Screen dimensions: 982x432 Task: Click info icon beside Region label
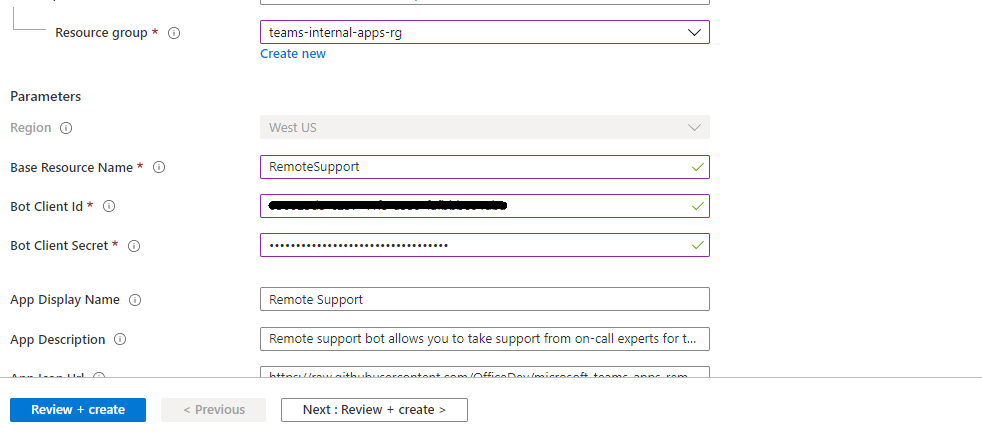[x=66, y=128]
